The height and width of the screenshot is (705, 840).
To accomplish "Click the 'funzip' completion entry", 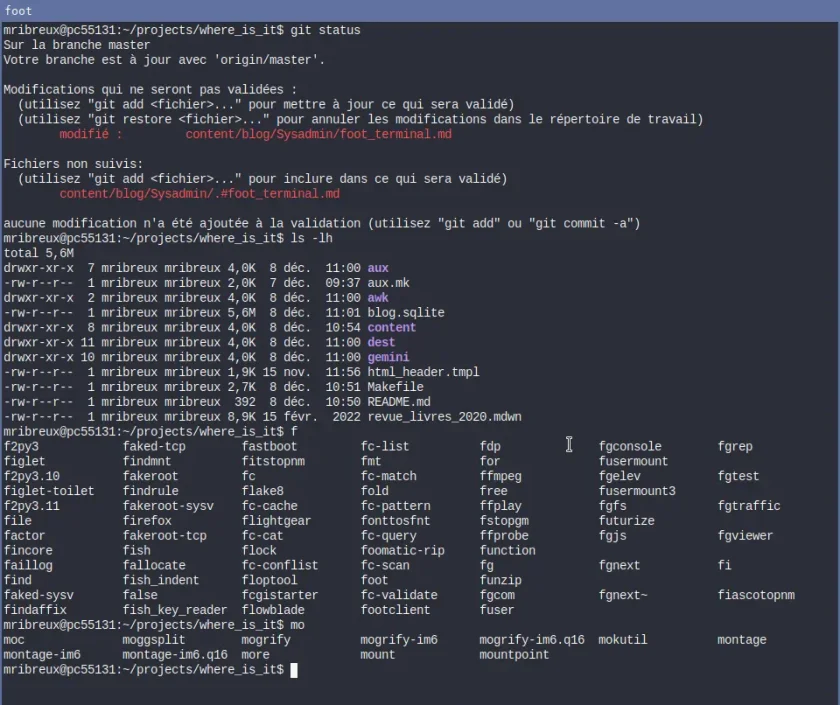I will (500, 580).
